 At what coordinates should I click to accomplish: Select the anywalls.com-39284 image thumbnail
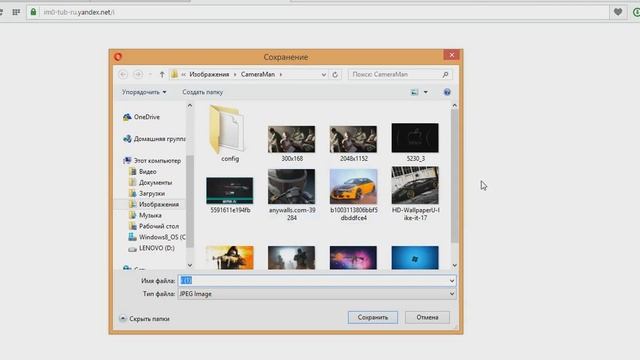click(x=291, y=187)
